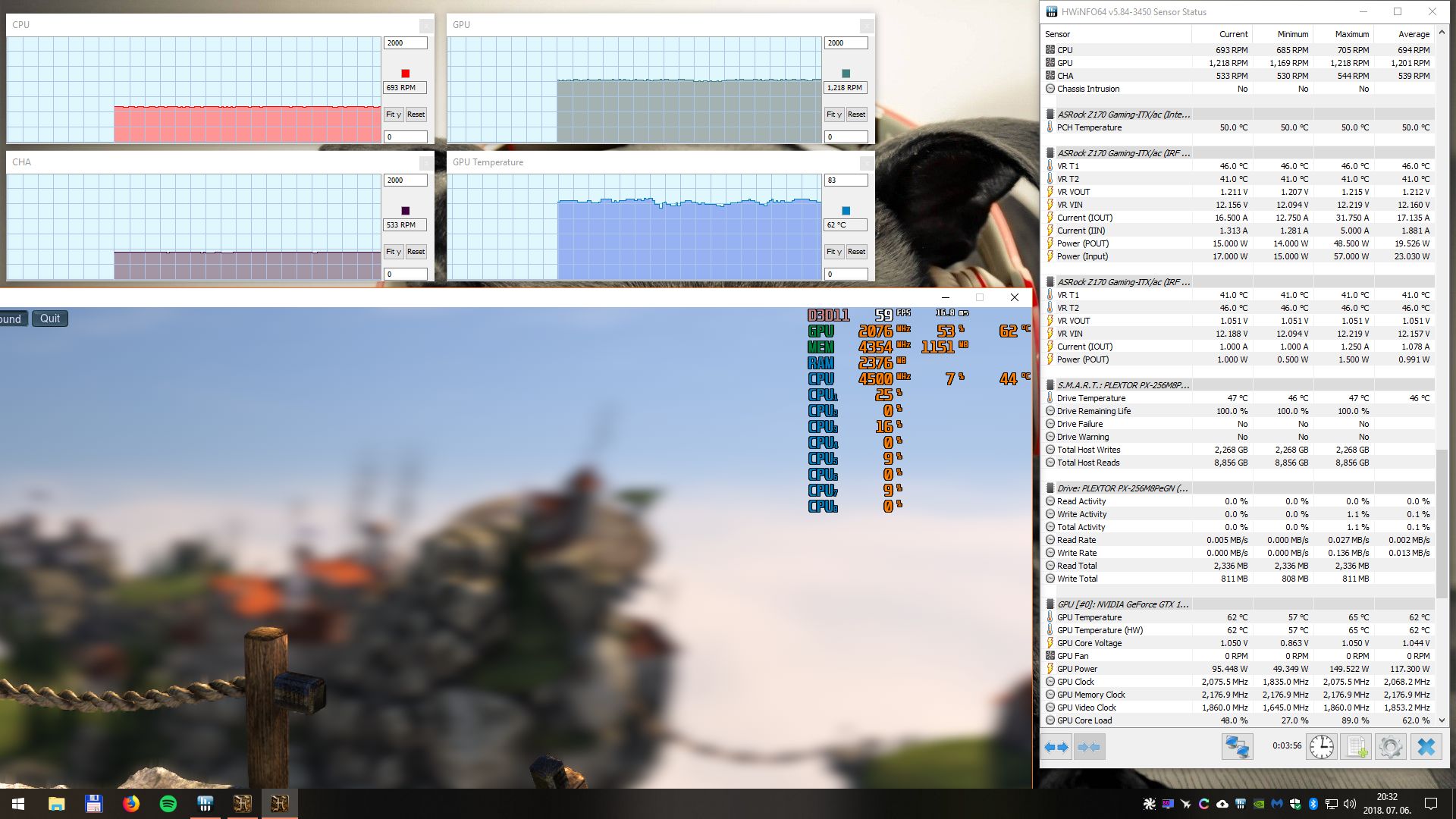Select the 'Drive: PLEXTOR PX-256M8PeGN (...' group row
This screenshot has width=1456, height=819.
click(x=1238, y=488)
